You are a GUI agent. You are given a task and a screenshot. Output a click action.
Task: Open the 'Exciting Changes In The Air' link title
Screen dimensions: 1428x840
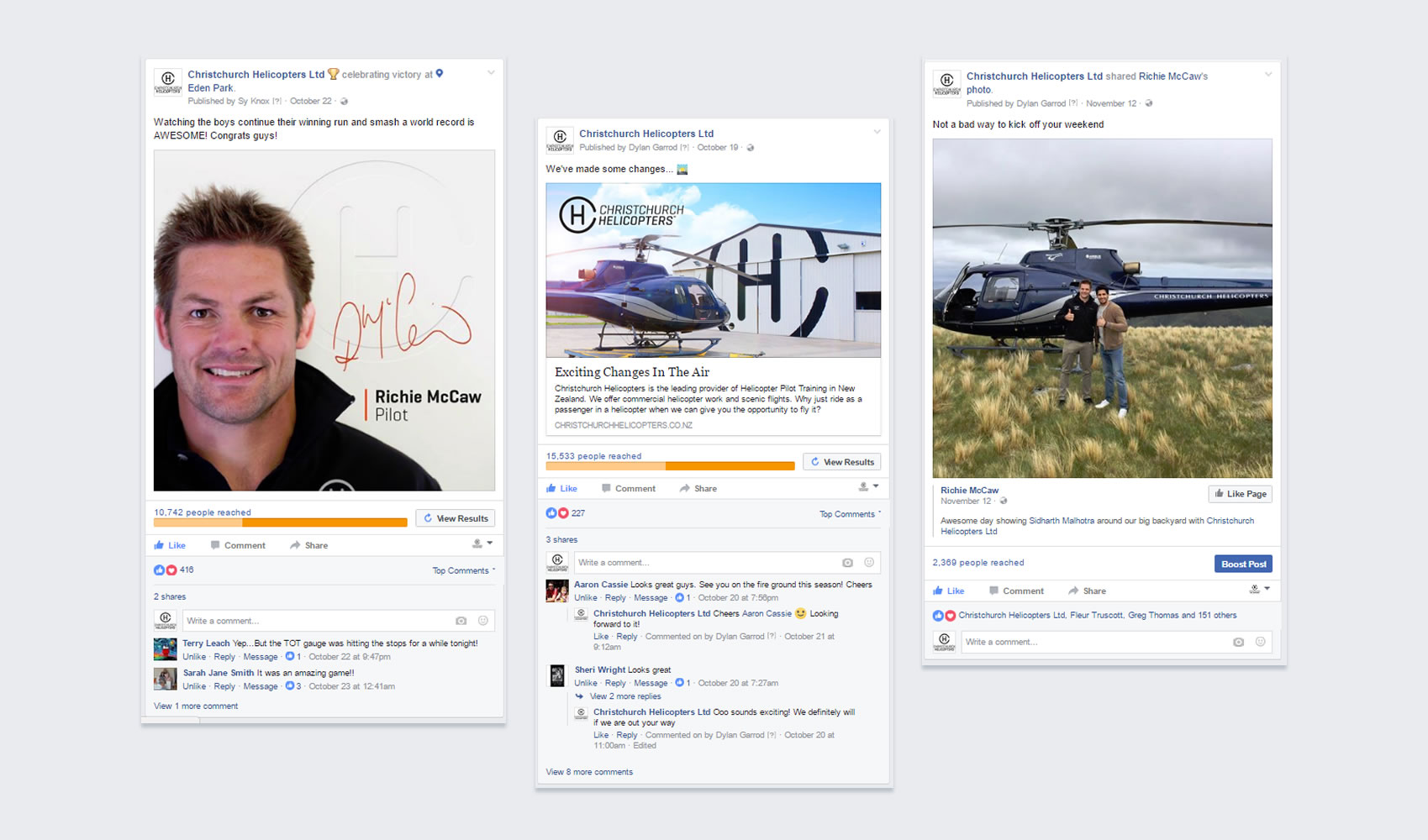[x=632, y=372]
